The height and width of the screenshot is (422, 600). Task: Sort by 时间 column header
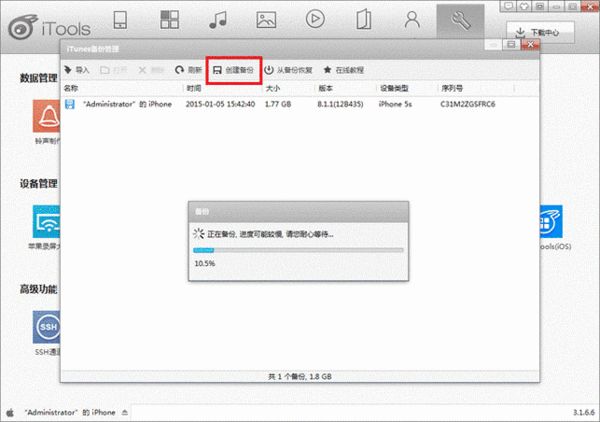(x=194, y=88)
